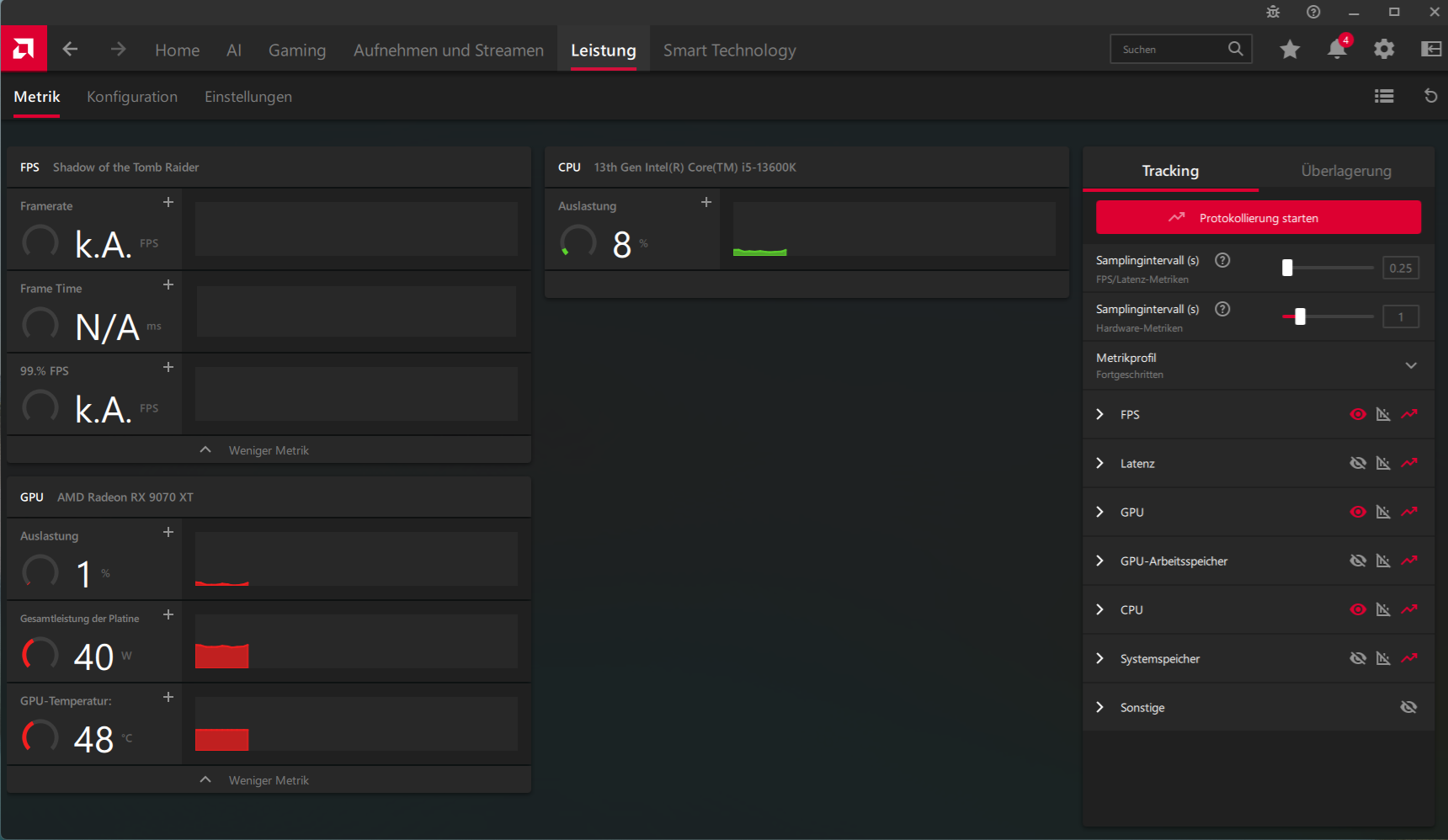Toggle logging trend icon for Systemspeicher row
The width and height of the screenshot is (1448, 840).
(1409, 658)
